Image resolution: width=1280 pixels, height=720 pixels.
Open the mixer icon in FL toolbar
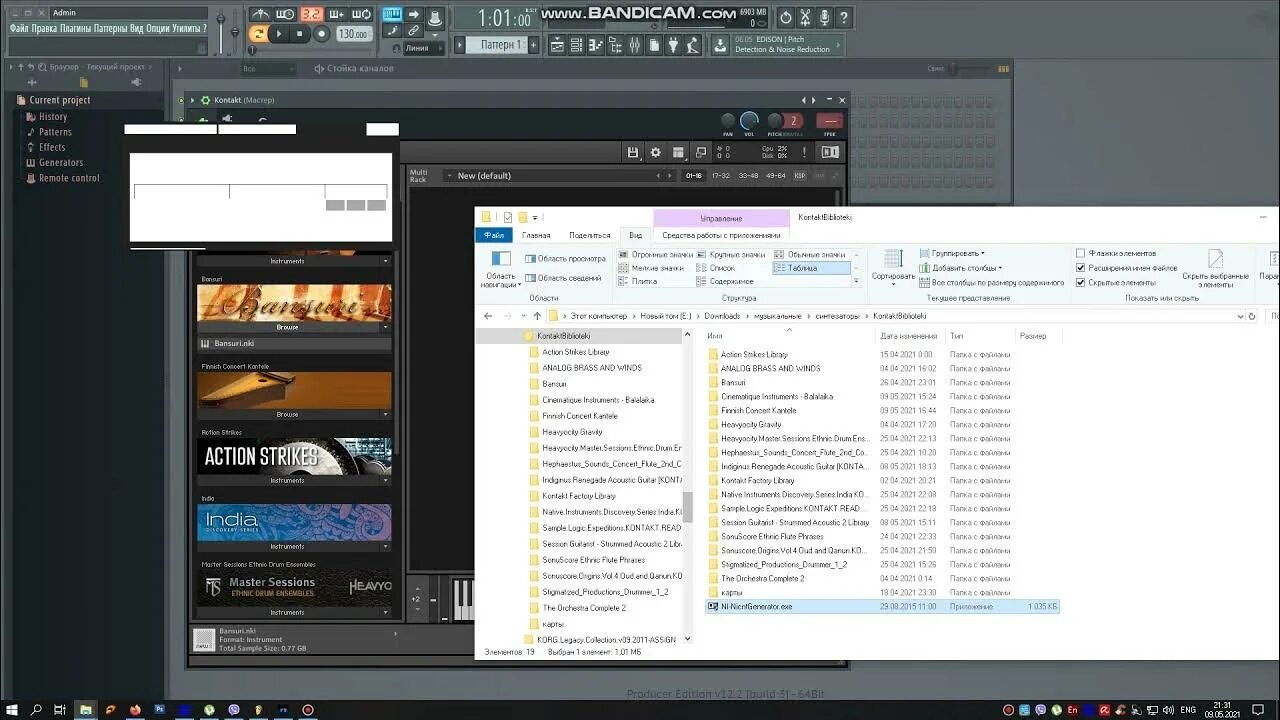click(635, 45)
